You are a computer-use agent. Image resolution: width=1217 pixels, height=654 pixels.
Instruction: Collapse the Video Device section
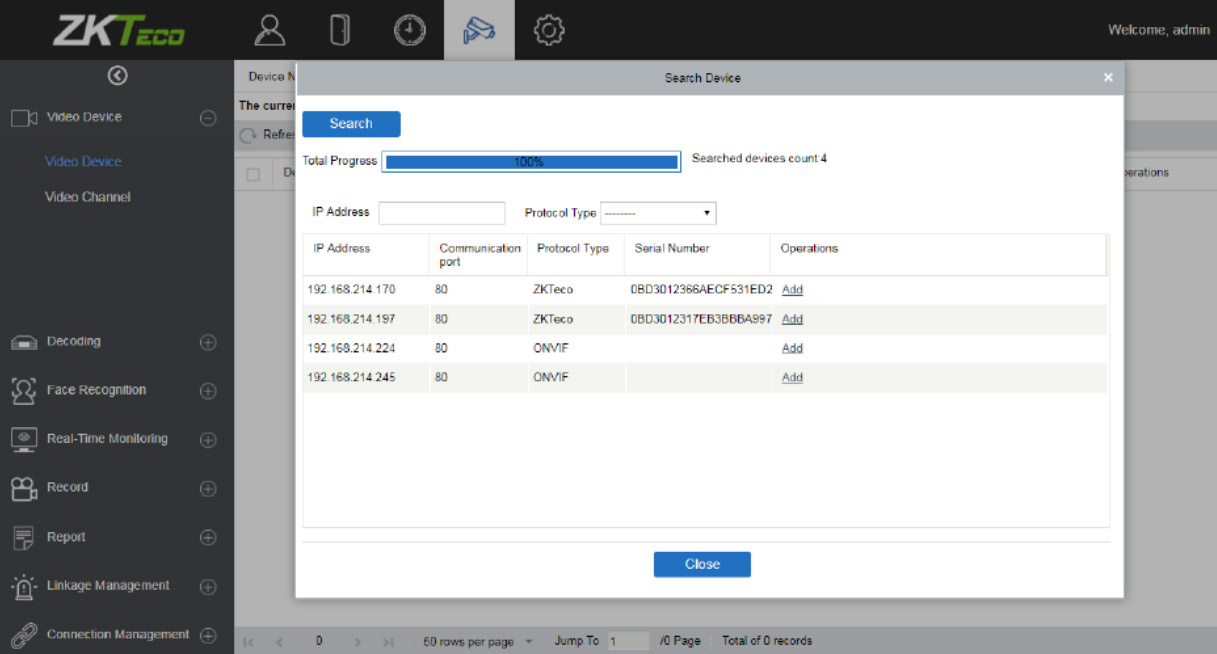click(x=208, y=118)
